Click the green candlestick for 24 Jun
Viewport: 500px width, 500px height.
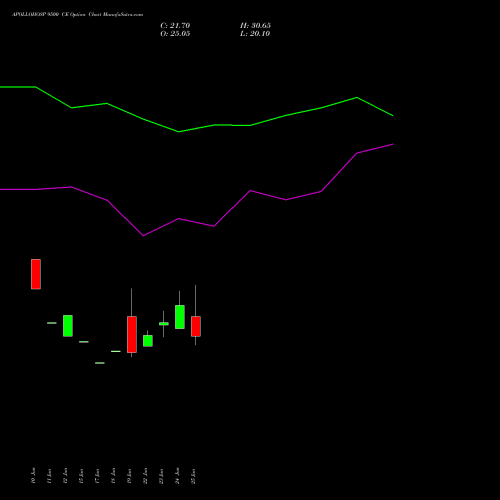click(180, 317)
